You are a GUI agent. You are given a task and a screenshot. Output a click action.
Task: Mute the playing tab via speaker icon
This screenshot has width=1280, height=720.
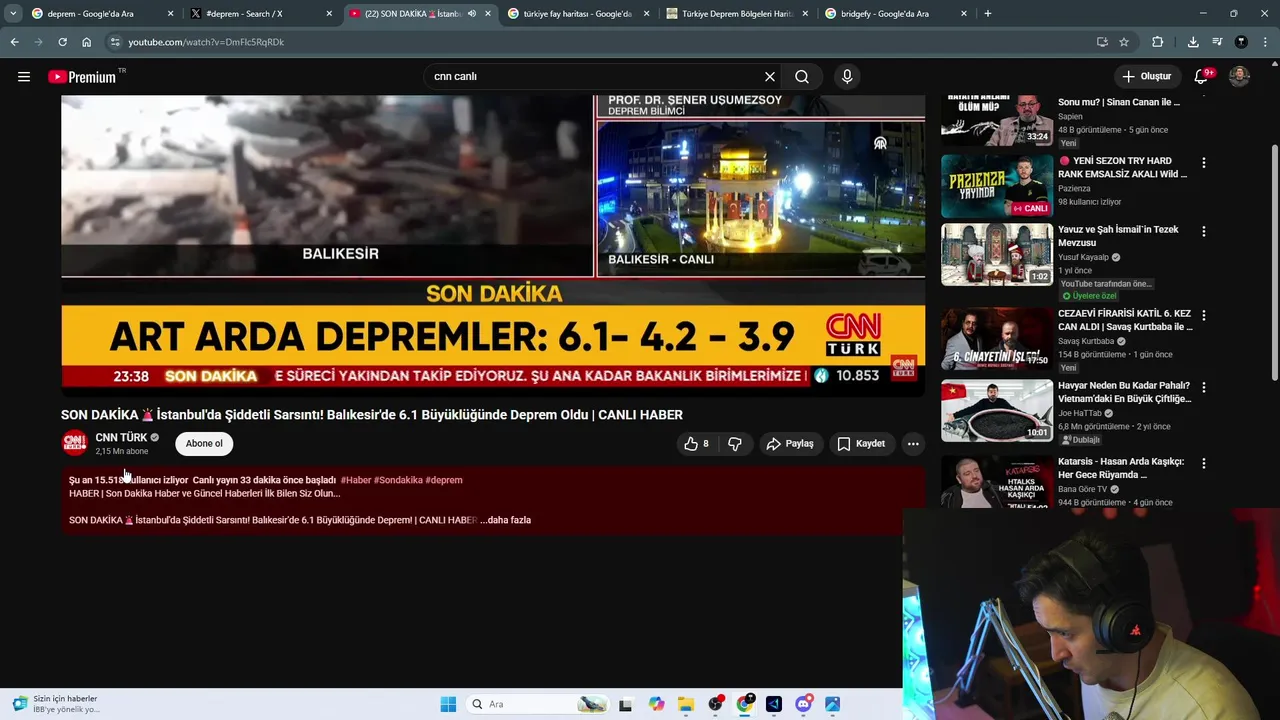472,14
